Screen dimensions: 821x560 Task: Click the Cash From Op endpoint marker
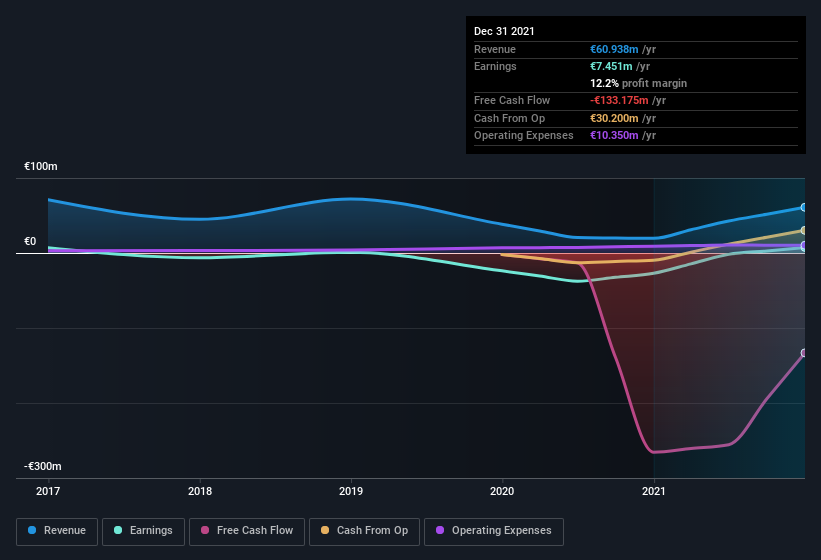[x=804, y=230]
